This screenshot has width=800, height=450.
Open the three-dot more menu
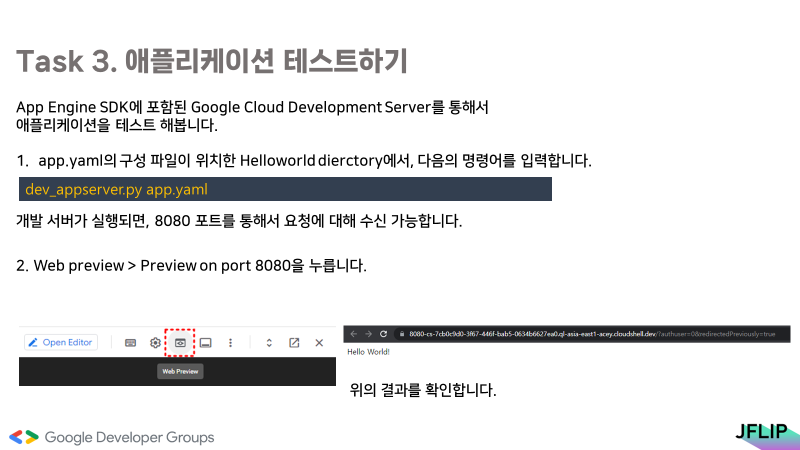pyautogui.click(x=230, y=343)
